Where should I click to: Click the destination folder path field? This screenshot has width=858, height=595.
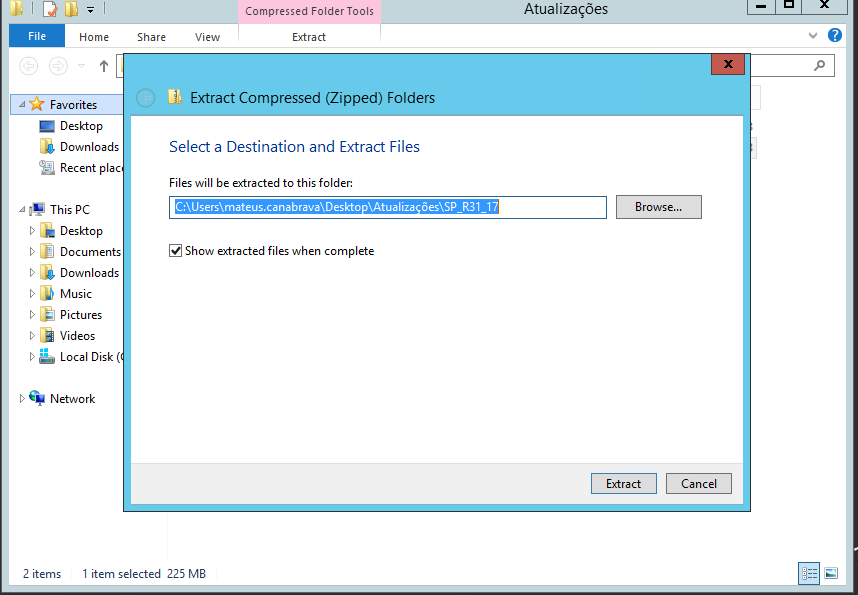(x=388, y=207)
